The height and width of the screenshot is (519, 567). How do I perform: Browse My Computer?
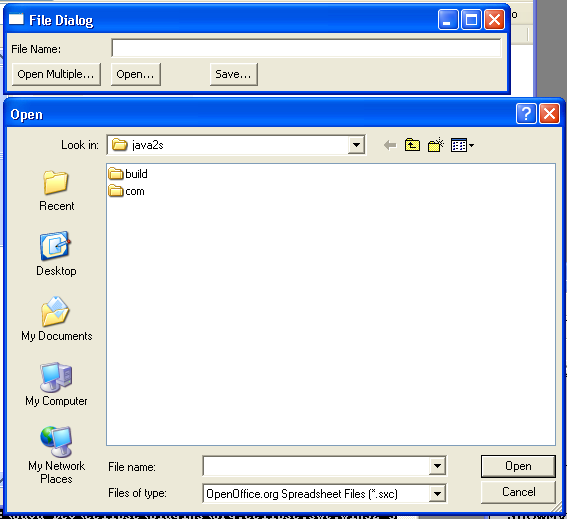[56, 384]
